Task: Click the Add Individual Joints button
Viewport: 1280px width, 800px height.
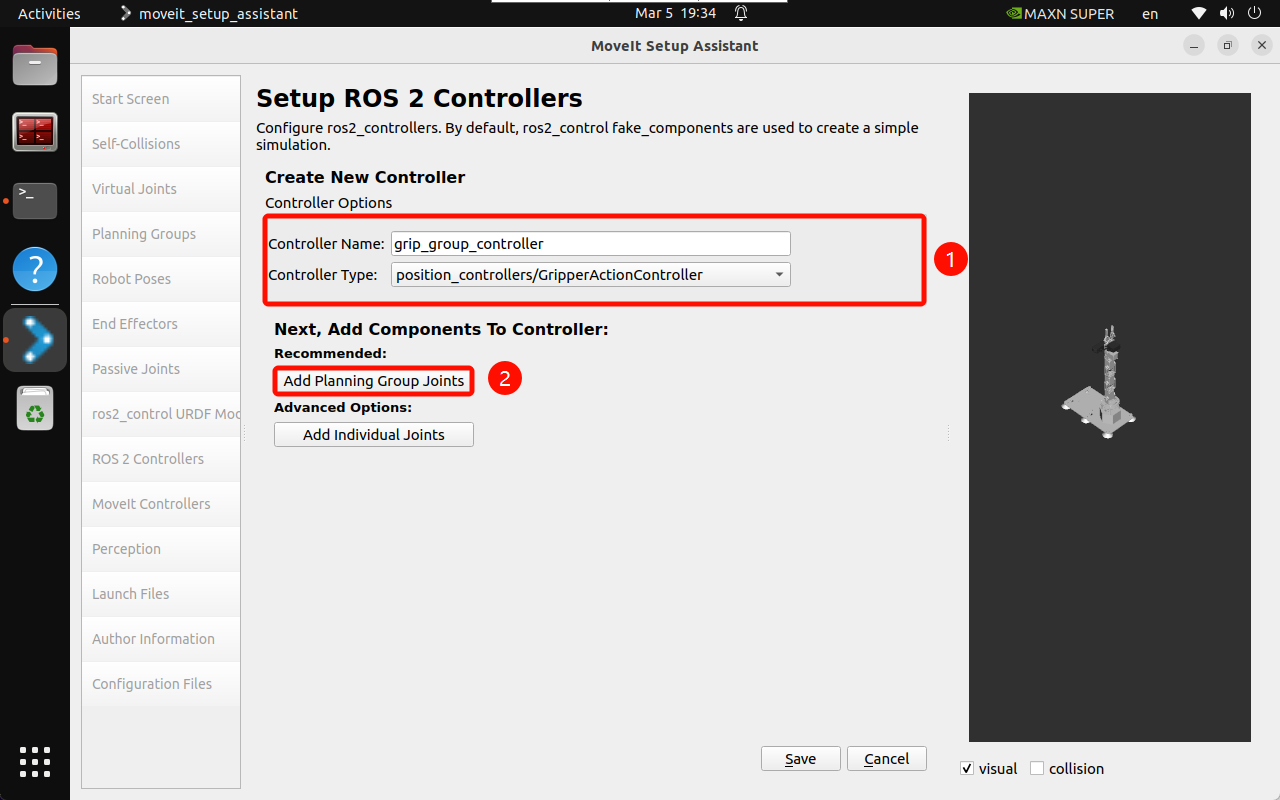Action: (x=374, y=435)
